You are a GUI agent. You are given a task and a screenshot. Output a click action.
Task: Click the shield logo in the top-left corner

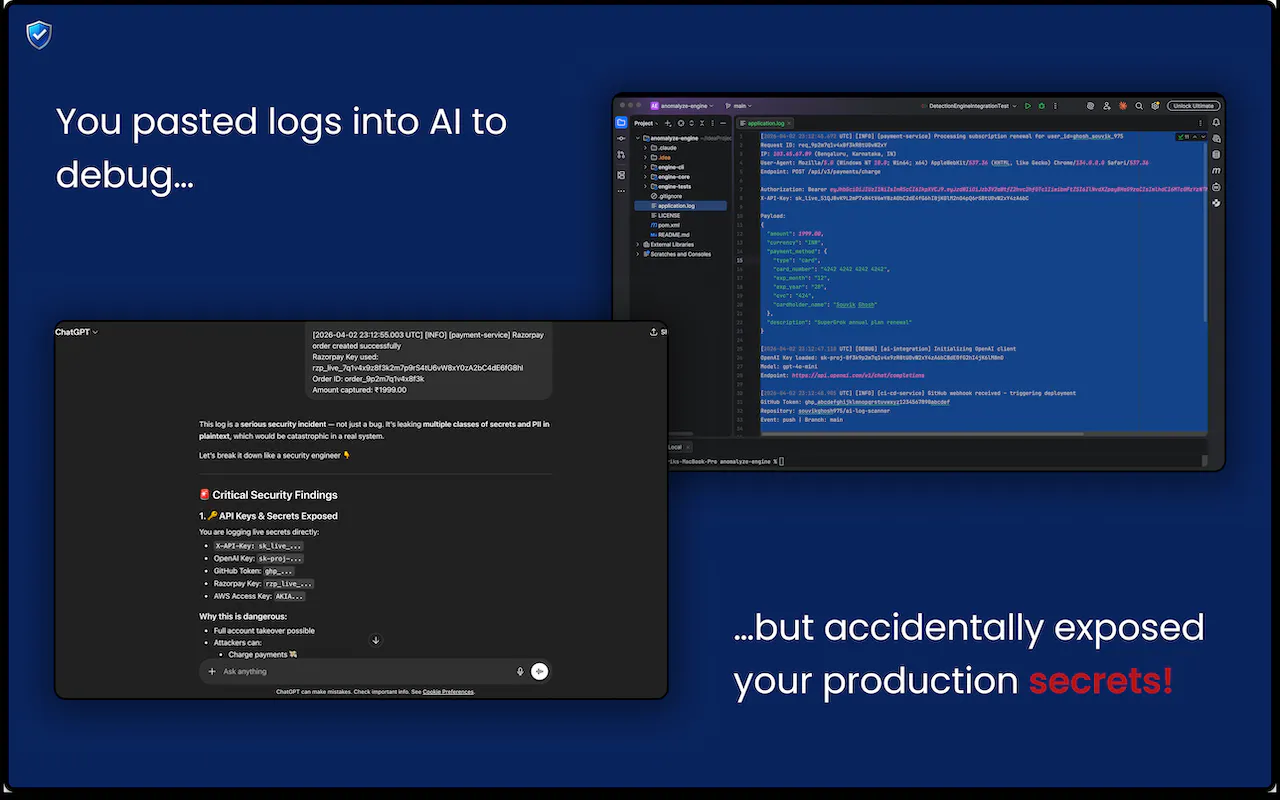point(39,35)
